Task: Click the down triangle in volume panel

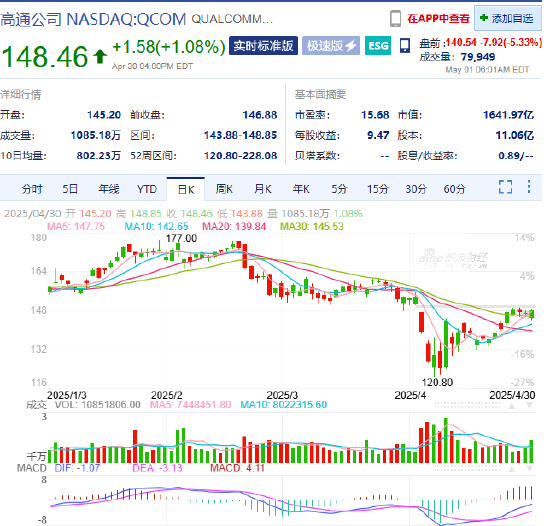Action: coord(529,406)
